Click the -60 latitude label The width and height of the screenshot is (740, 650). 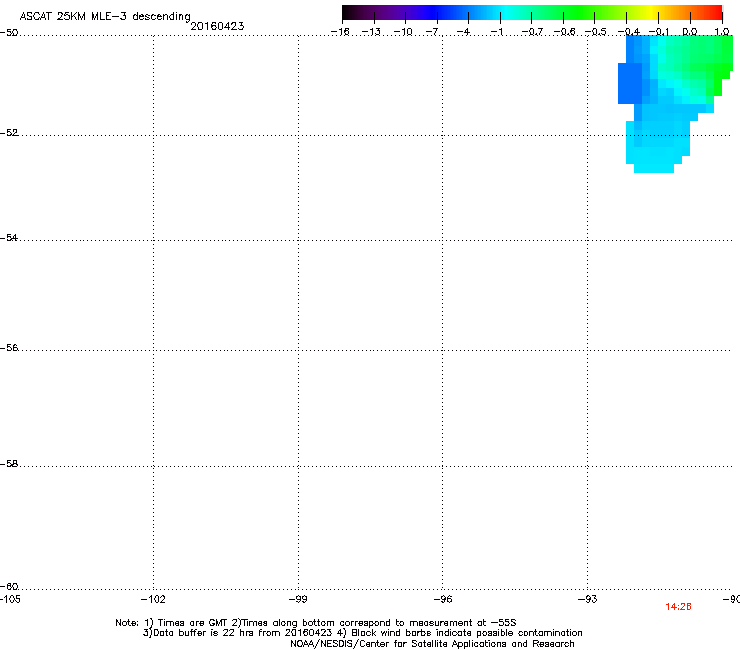[x=9, y=586]
